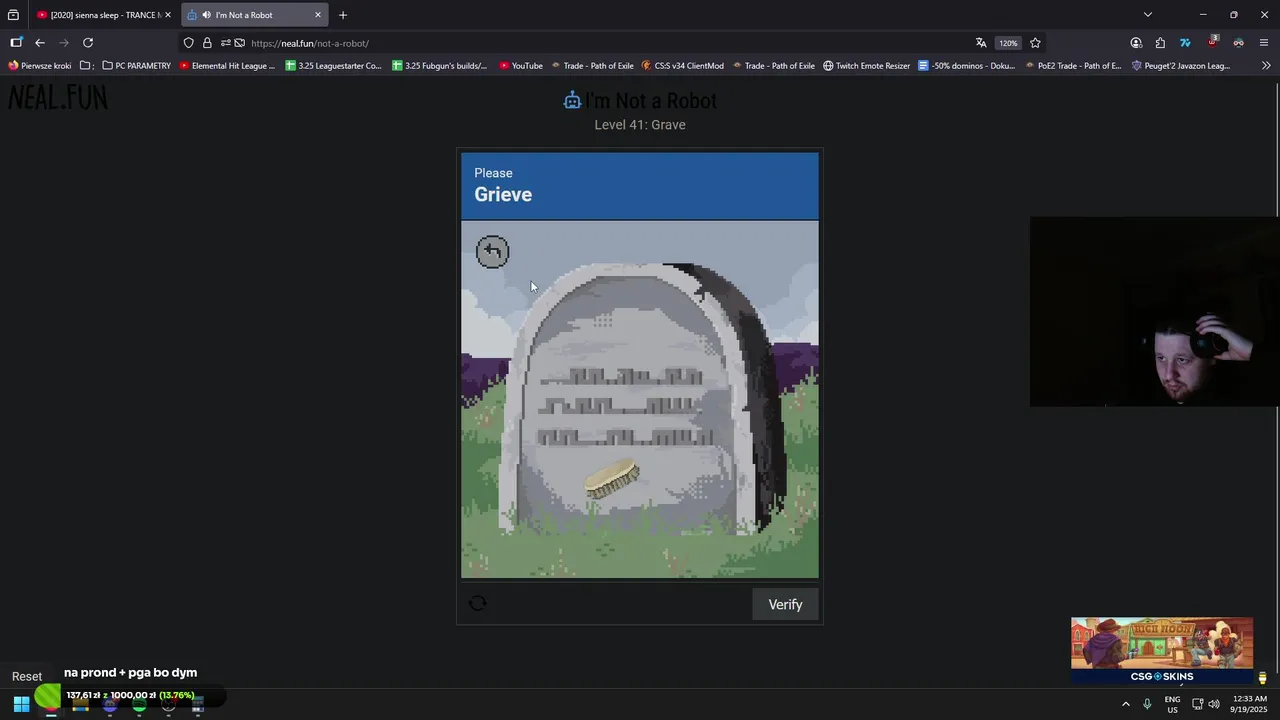Click the undo arrow on the gravestone
Screen dimensions: 1280x720
[x=492, y=252]
